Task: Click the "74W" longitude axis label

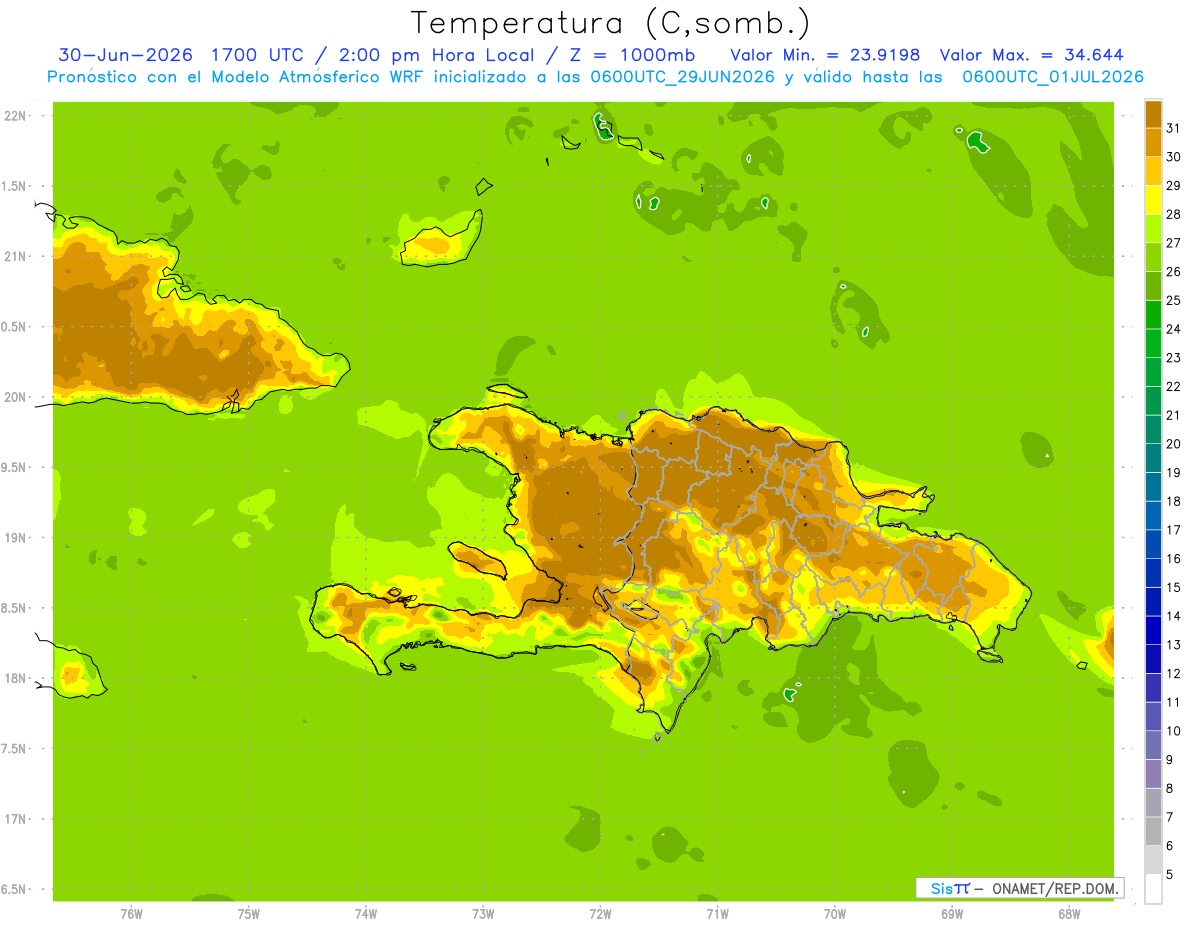Action: (x=366, y=914)
